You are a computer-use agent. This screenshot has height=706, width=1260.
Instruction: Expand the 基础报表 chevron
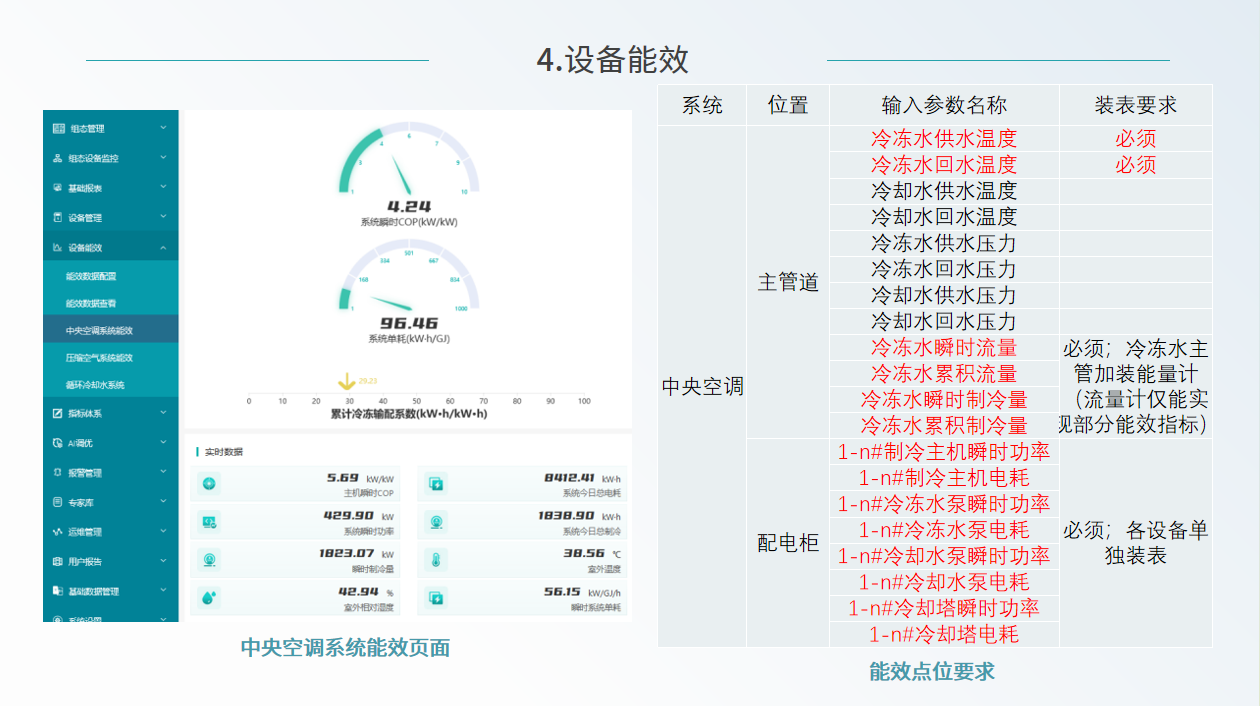click(x=163, y=188)
